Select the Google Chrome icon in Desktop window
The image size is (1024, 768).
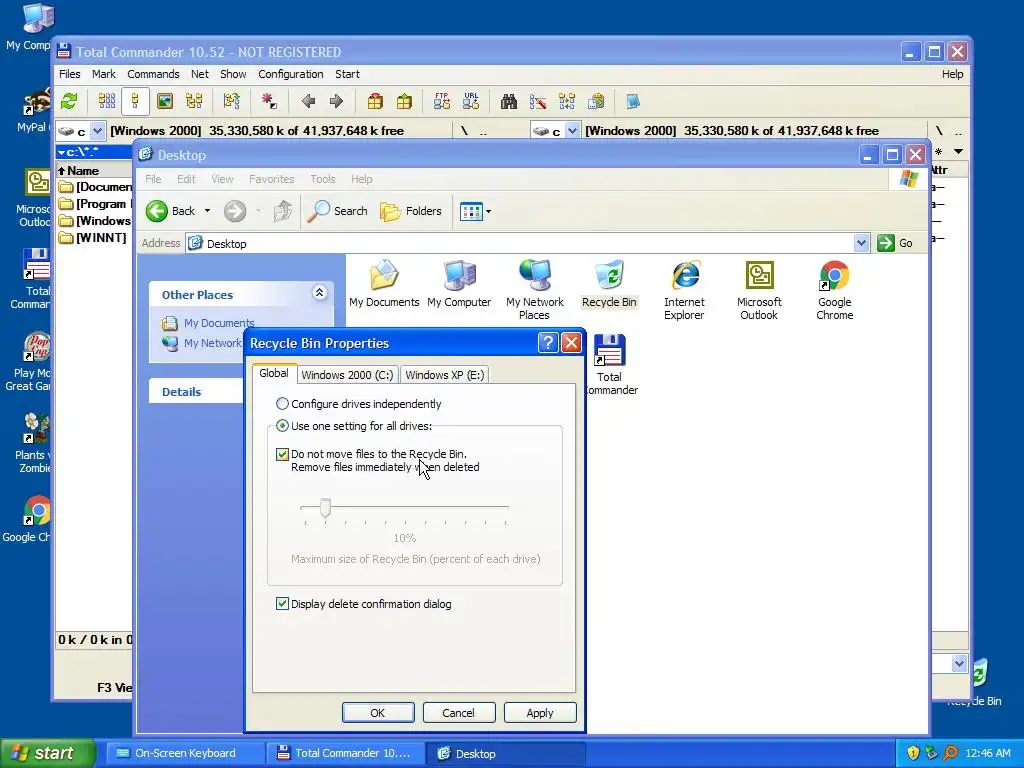835,290
